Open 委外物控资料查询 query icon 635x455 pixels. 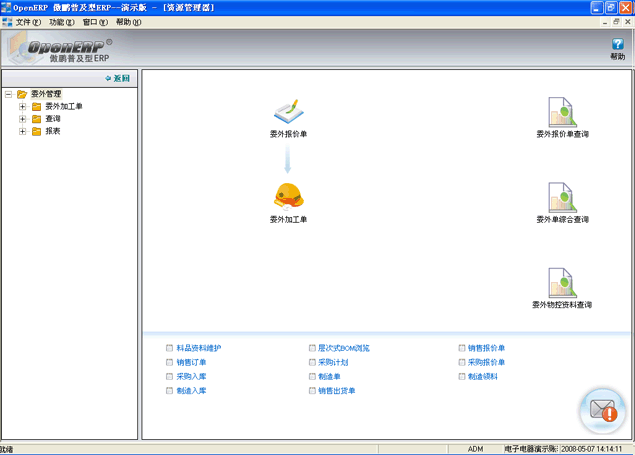click(562, 282)
